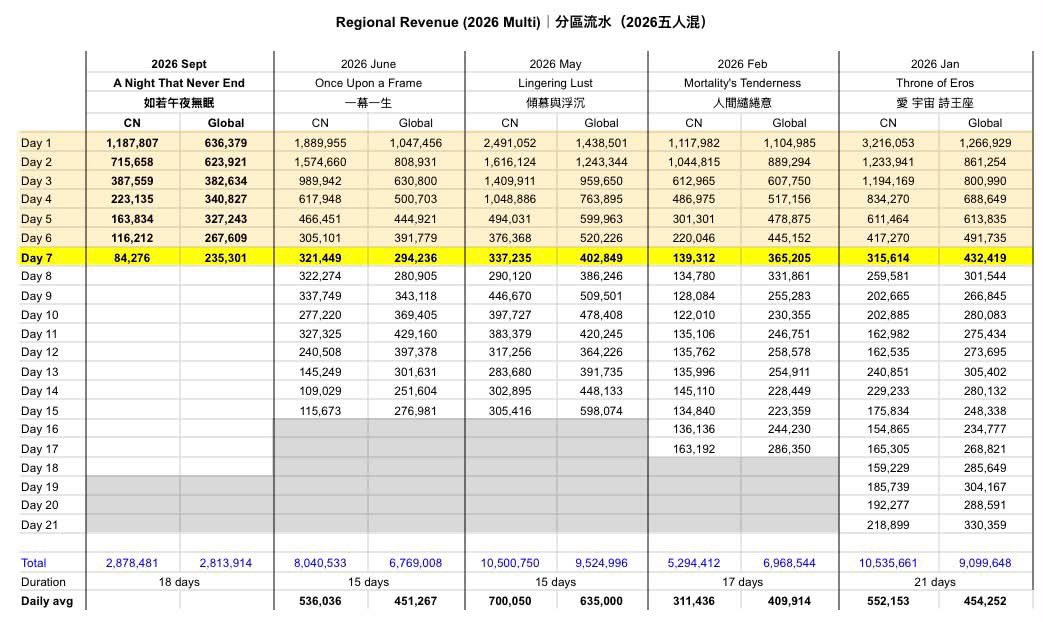Select the "Day 21" row label
The image size is (1043, 622).
click(39, 525)
